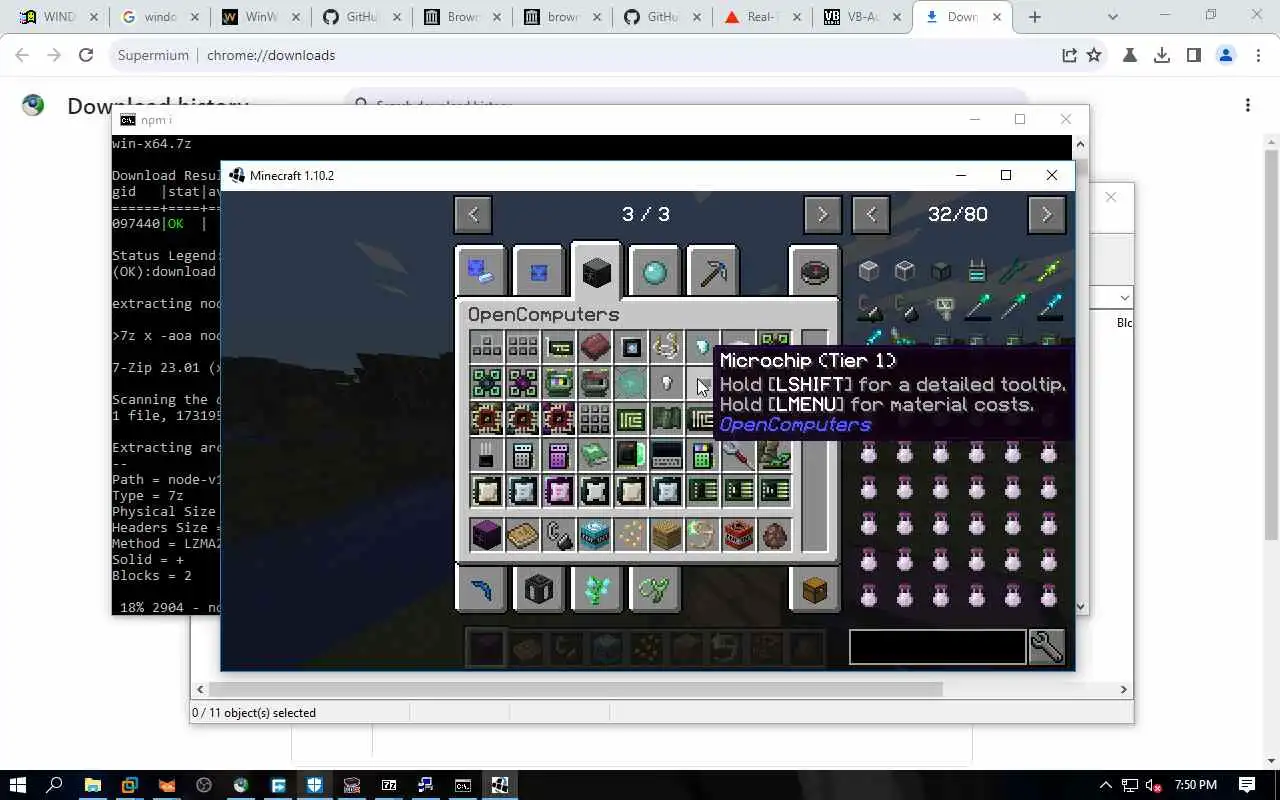The width and height of the screenshot is (1280, 800).
Task: Open the volume control in tray
Action: tap(1153, 785)
